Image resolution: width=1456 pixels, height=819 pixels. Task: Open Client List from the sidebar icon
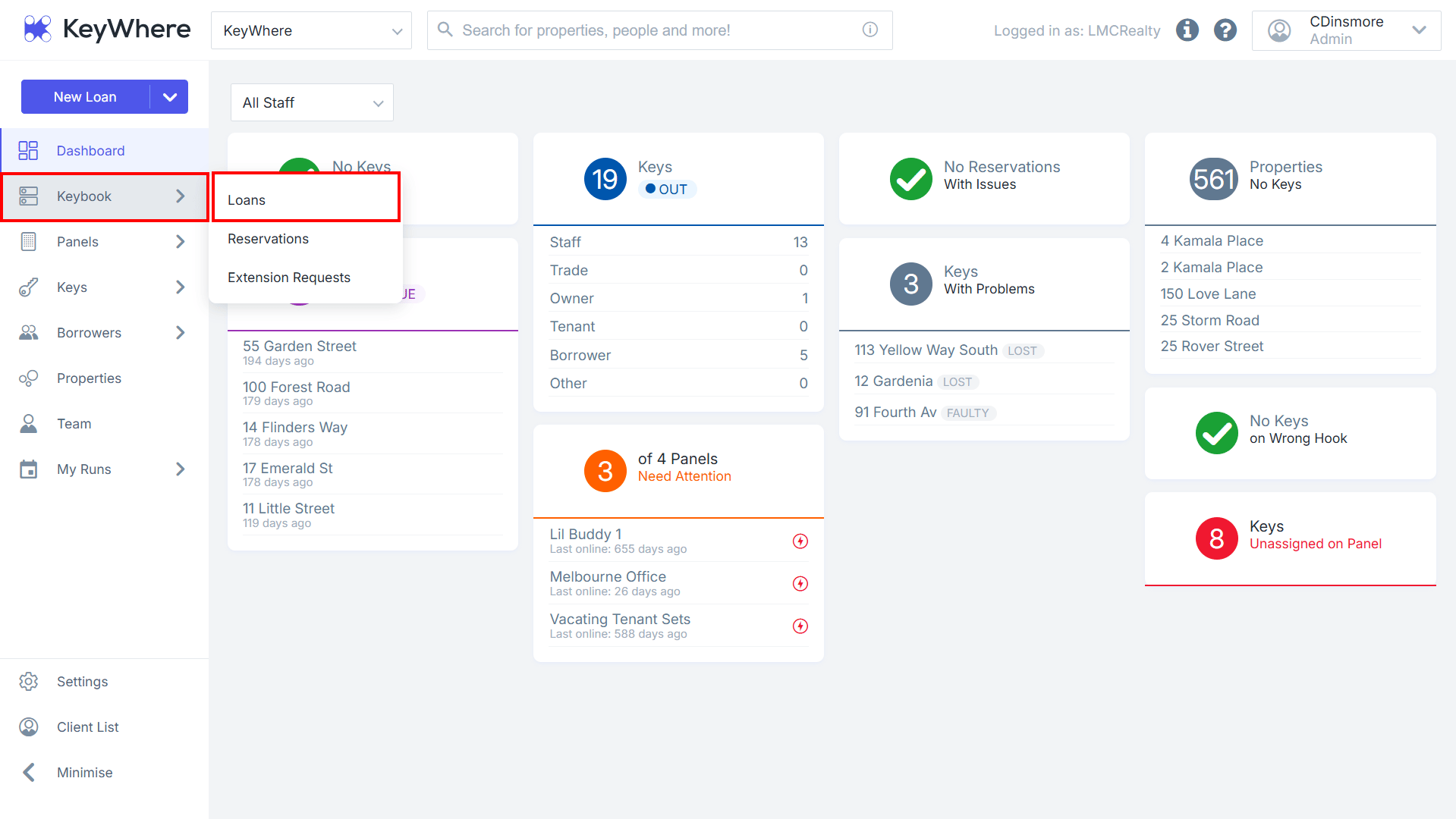tap(29, 727)
